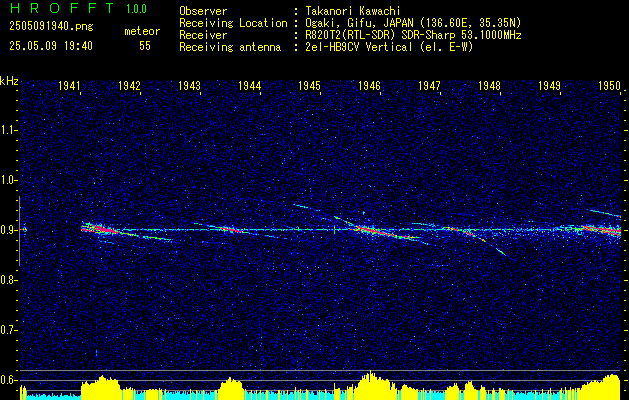Click the 0.8 kHz axis label
This screenshot has height=400, width=629.
click(7, 280)
